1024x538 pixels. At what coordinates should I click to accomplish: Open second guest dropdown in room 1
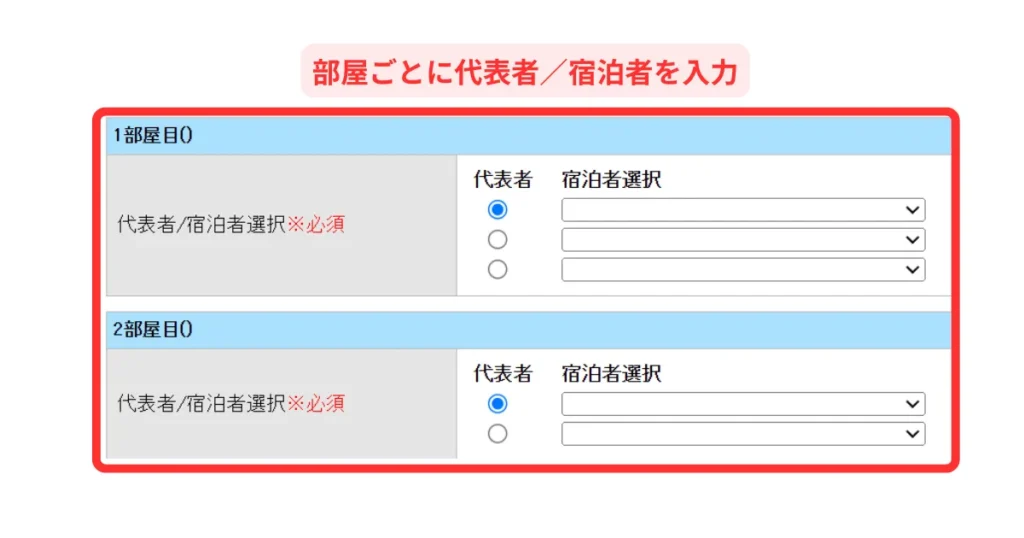tap(743, 240)
